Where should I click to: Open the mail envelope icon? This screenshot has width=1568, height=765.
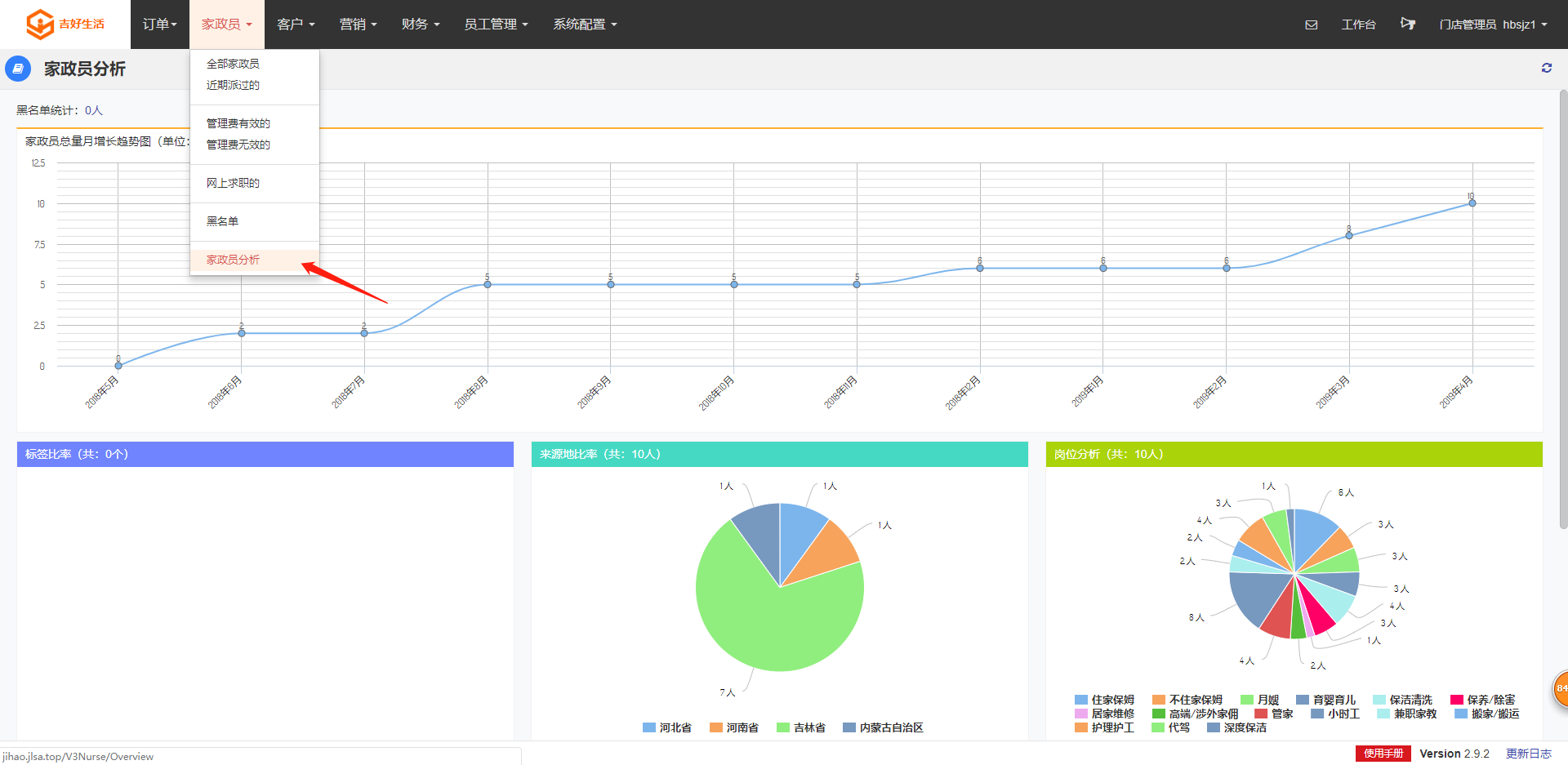tap(1312, 24)
